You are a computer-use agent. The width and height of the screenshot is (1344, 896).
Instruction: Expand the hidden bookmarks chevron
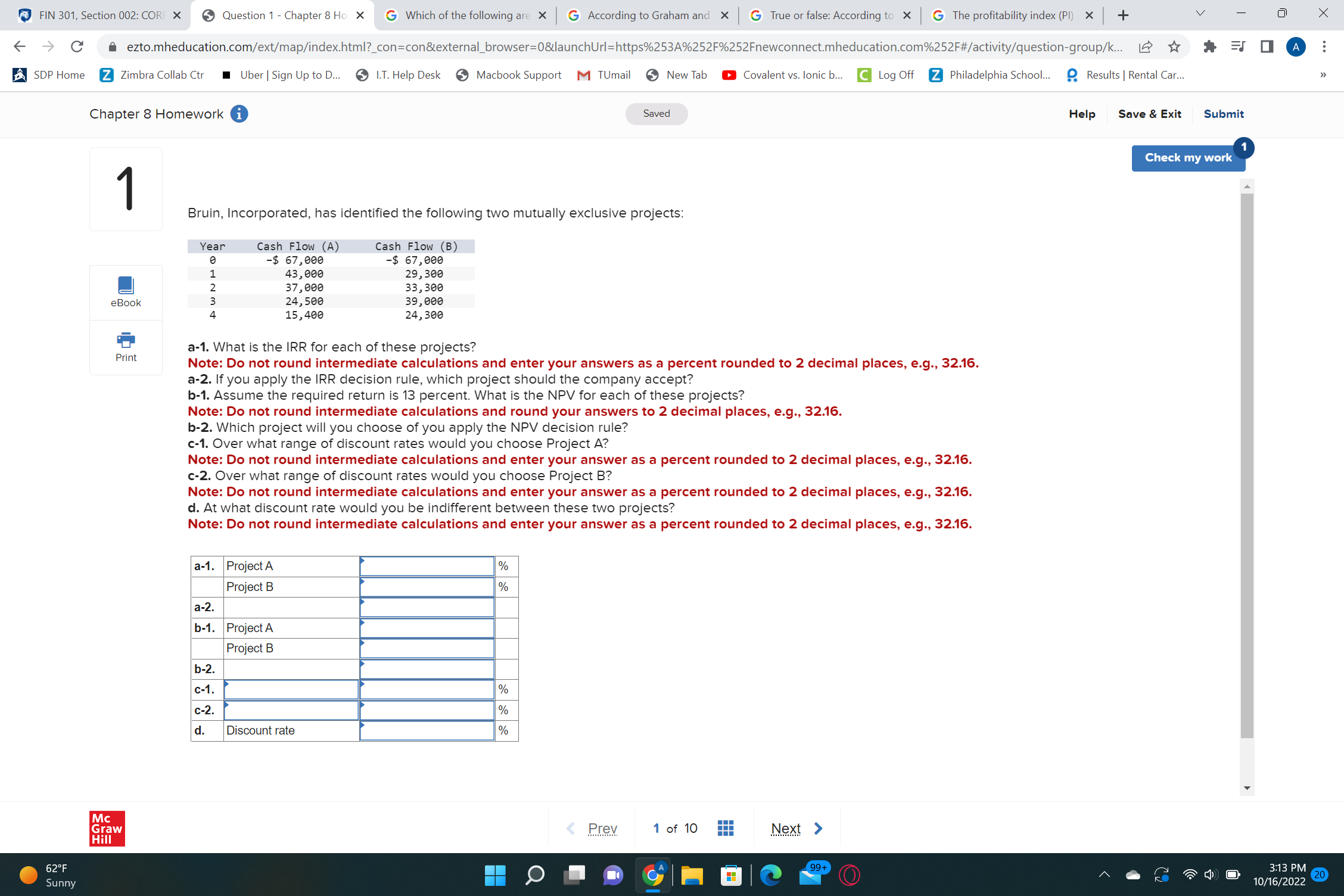[x=1323, y=74]
